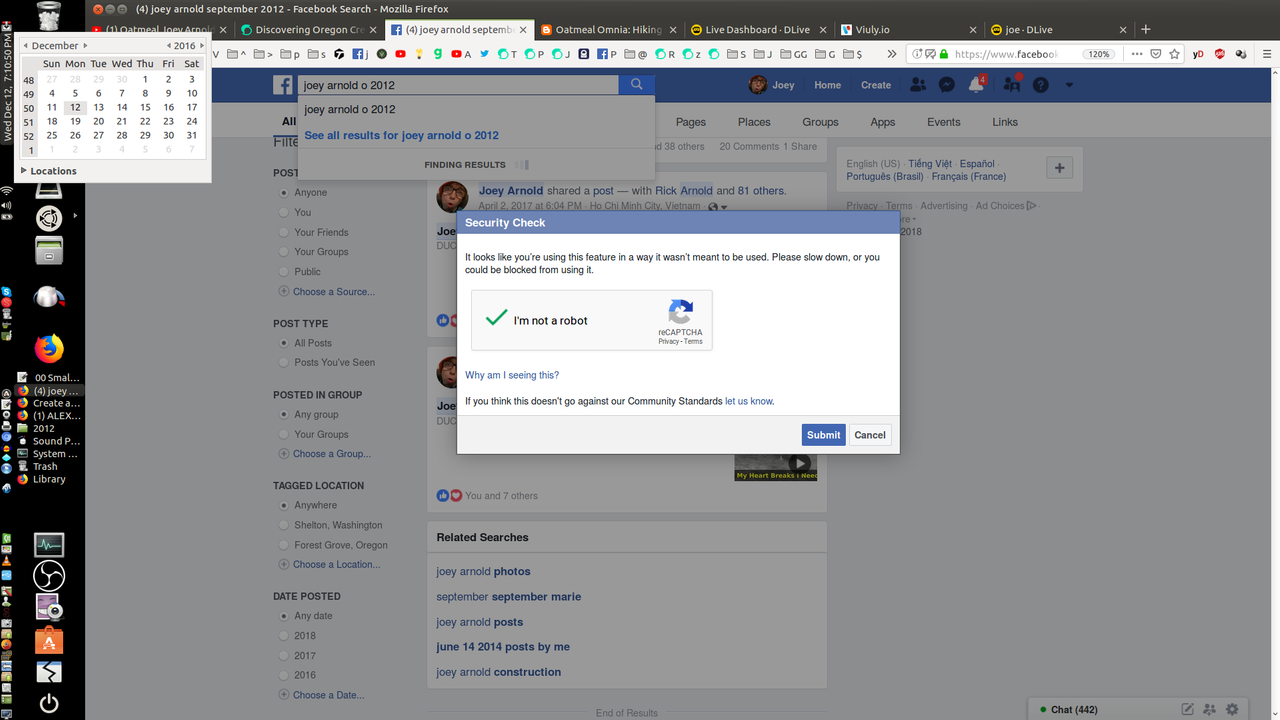Click Joey's profile avatar in header

point(759,85)
